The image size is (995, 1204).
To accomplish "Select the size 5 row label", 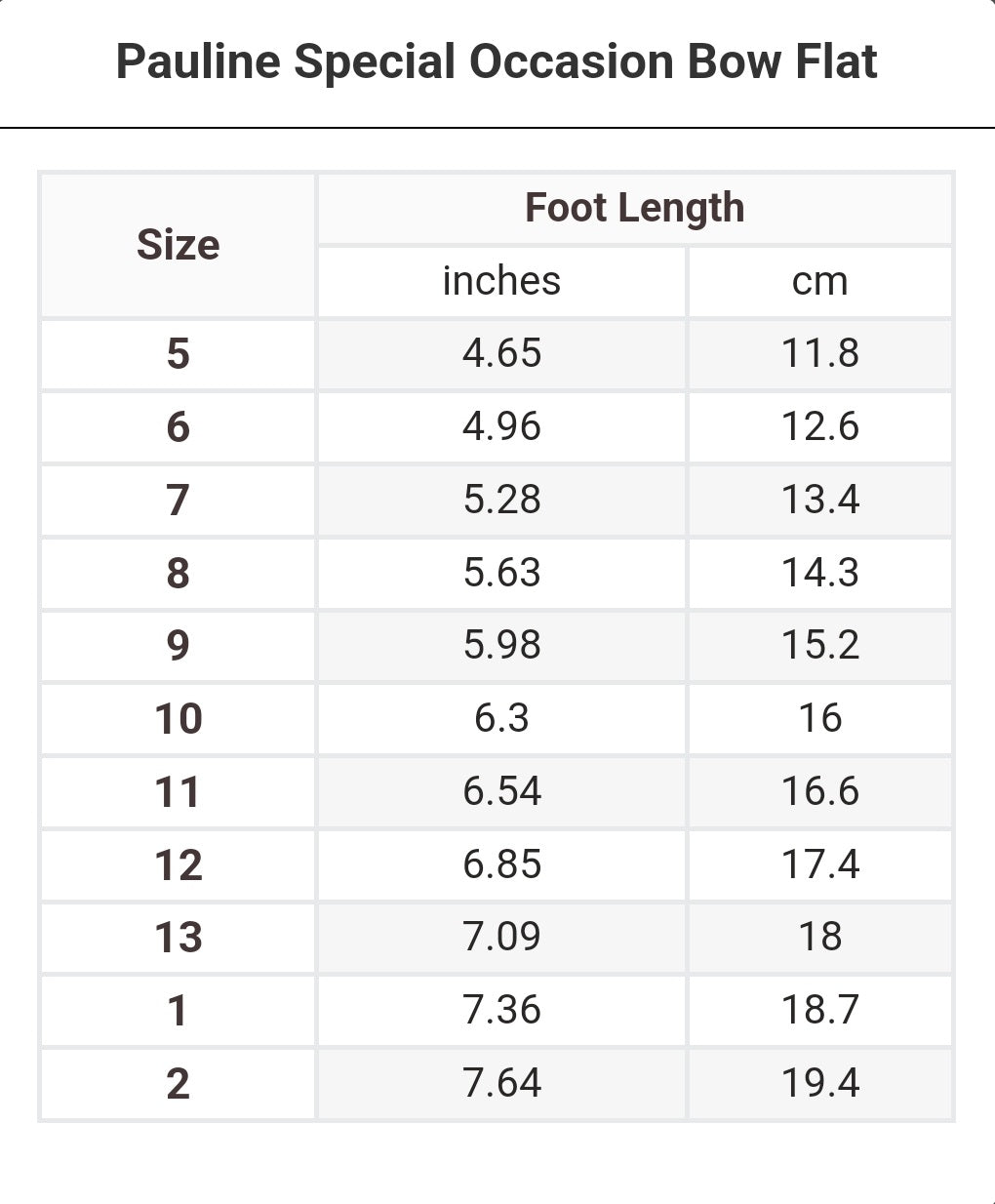I will [178, 353].
